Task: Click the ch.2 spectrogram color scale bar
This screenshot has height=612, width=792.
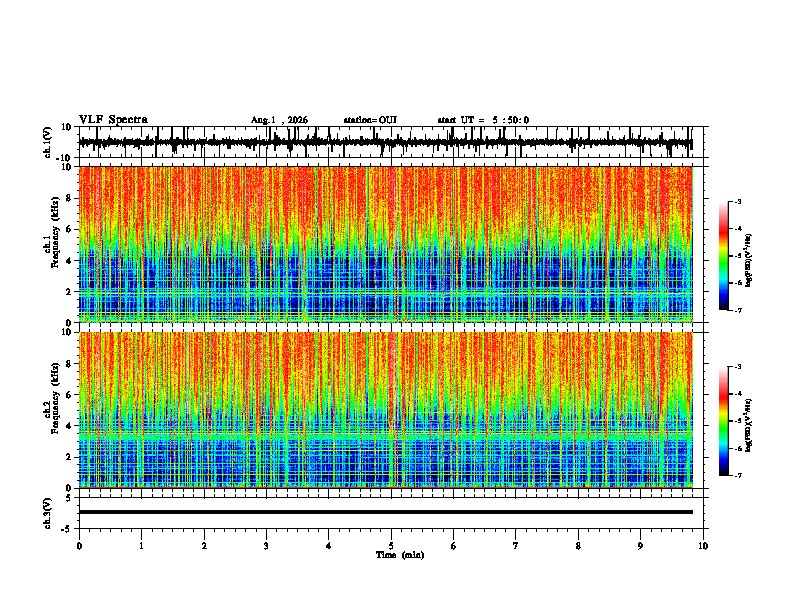Action: [724, 421]
